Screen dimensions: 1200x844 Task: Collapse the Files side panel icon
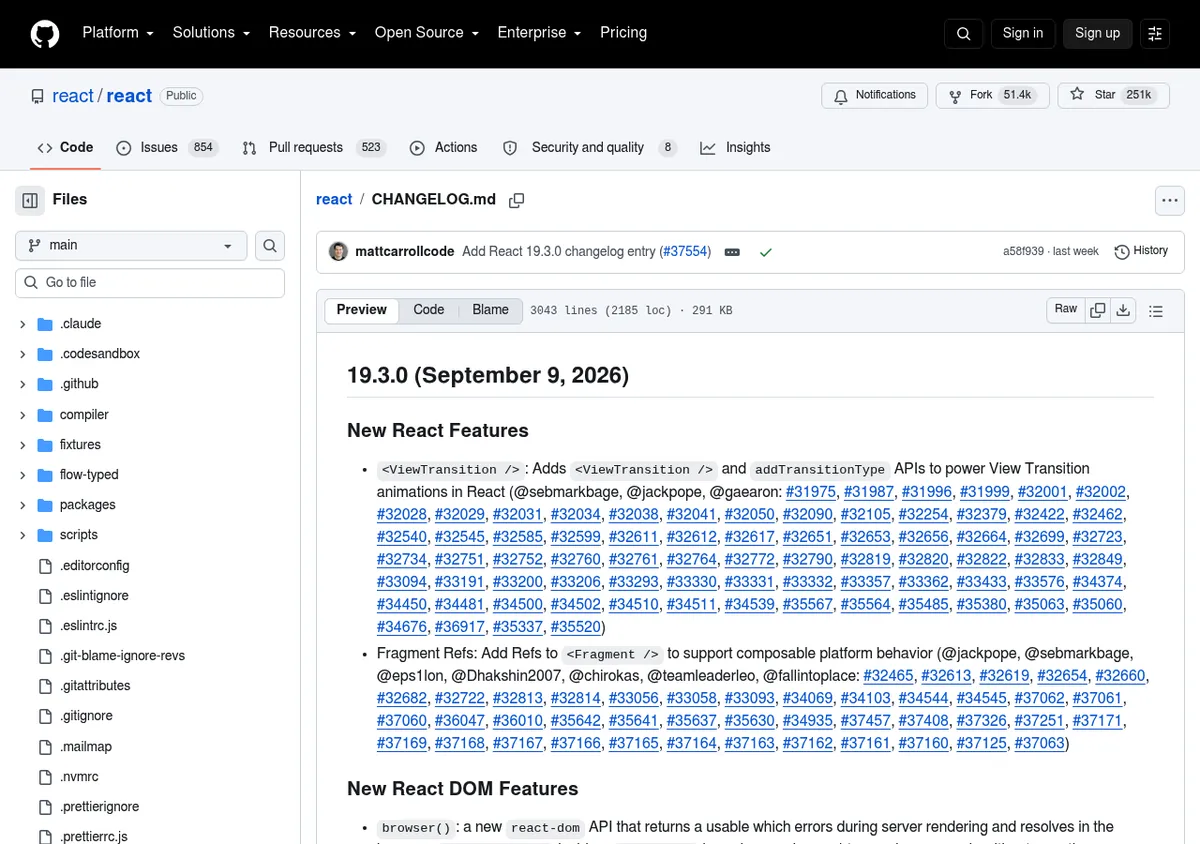coord(30,200)
